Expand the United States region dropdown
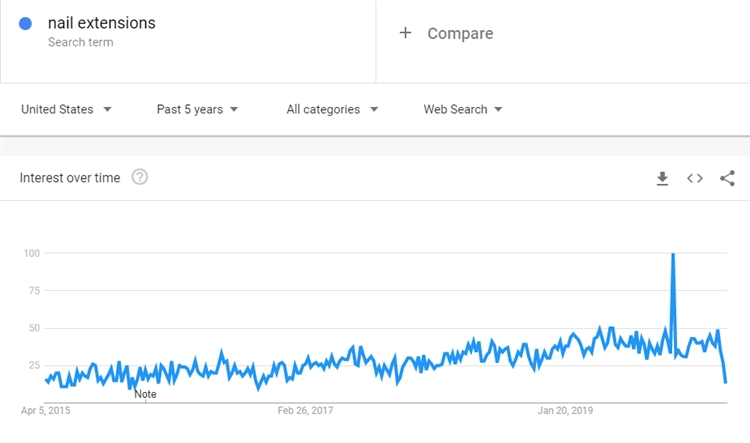This screenshot has height=443, width=750. click(x=66, y=109)
